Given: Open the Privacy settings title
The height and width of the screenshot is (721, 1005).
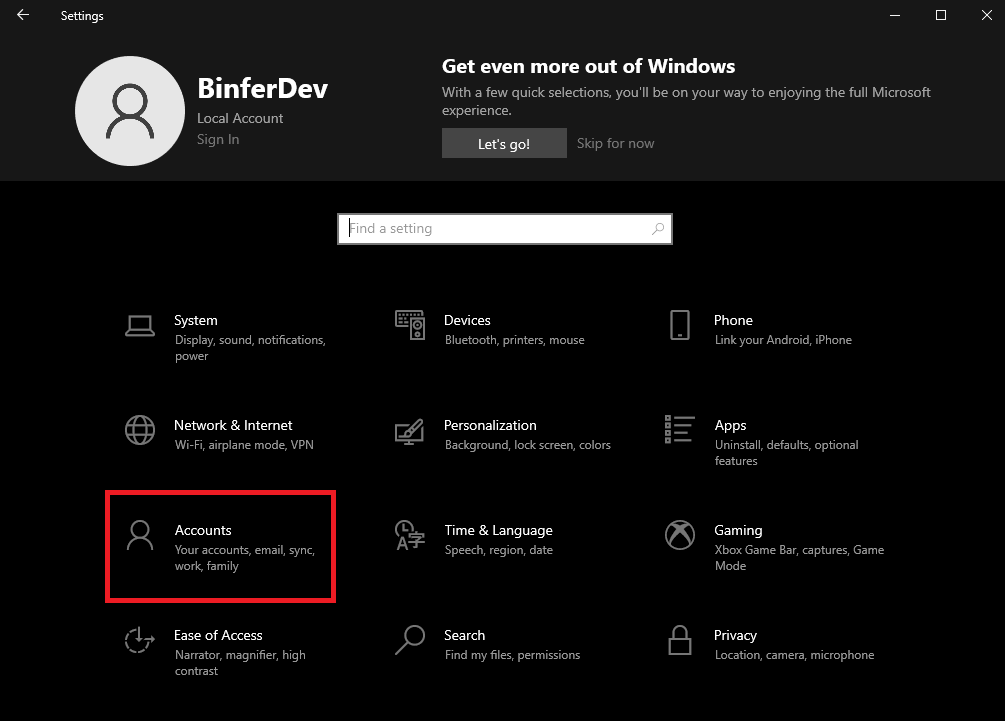Looking at the screenshot, I should [735, 636].
